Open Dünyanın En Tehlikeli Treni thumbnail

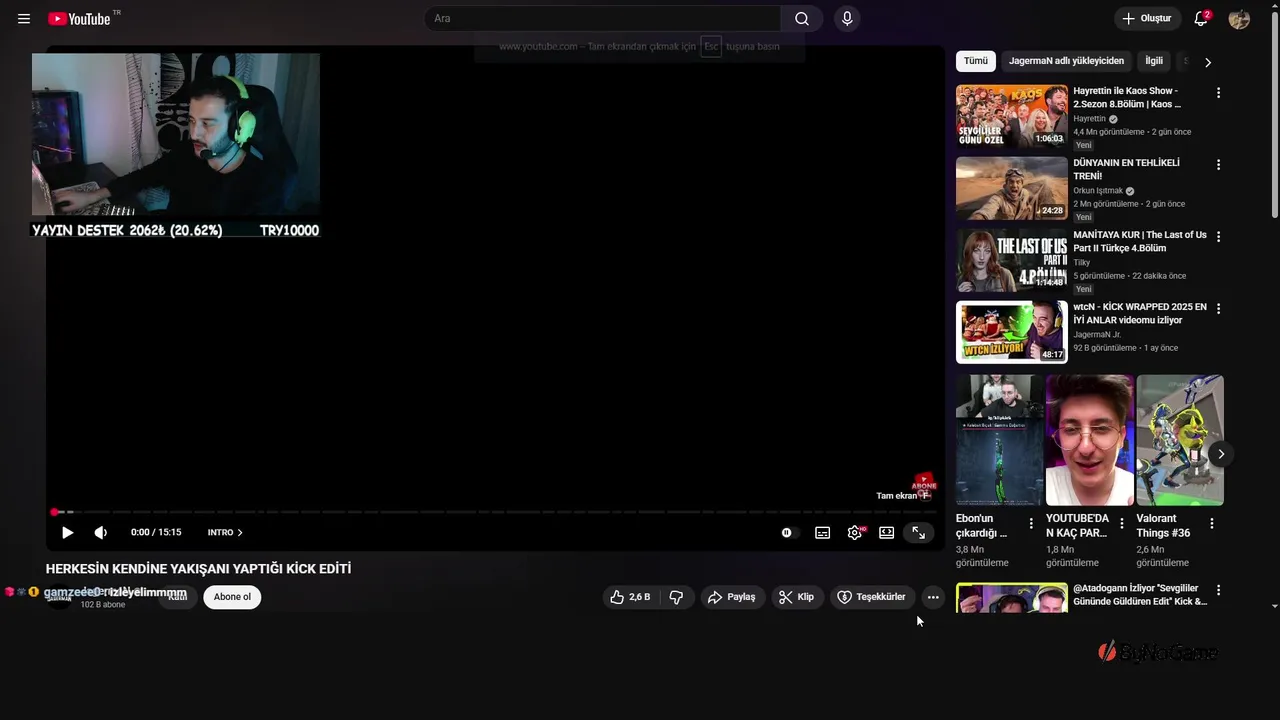click(x=1012, y=188)
